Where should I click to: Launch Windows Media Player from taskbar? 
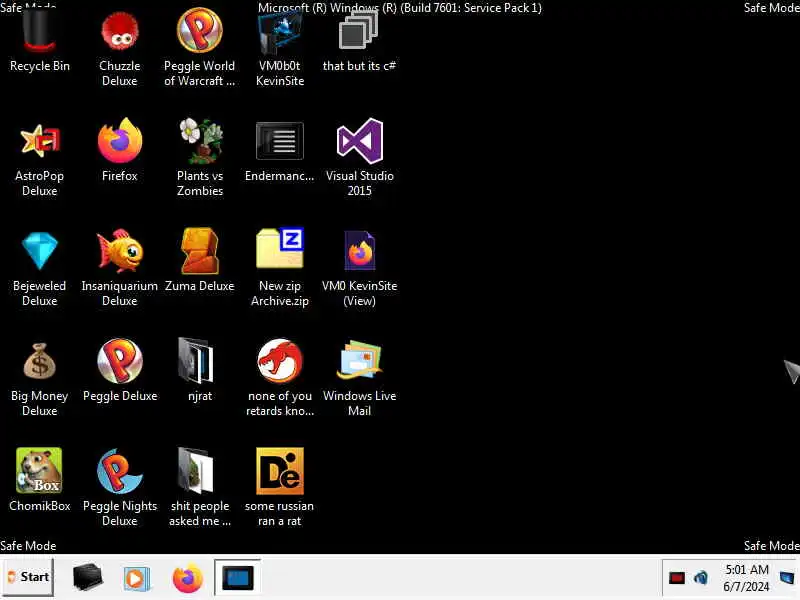click(136, 578)
